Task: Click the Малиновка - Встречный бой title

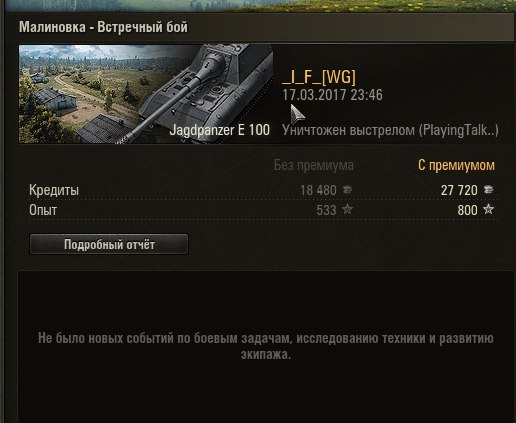Action: (103, 27)
